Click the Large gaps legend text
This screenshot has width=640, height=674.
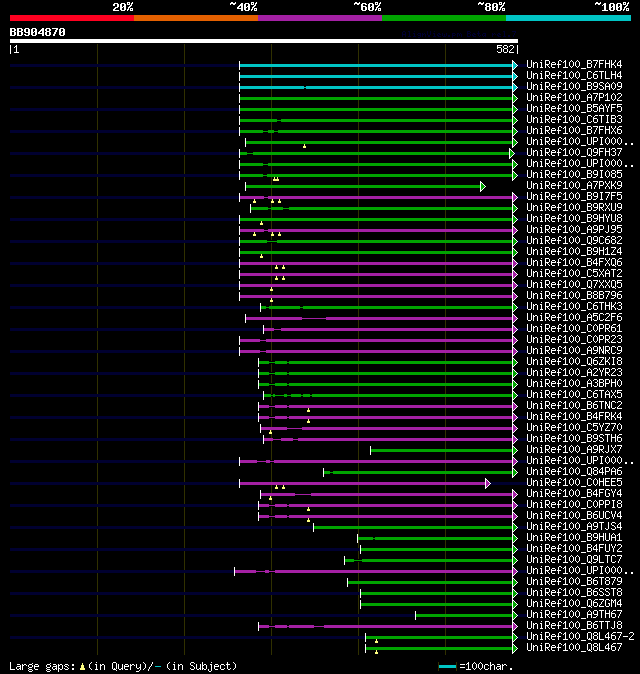click(42, 666)
